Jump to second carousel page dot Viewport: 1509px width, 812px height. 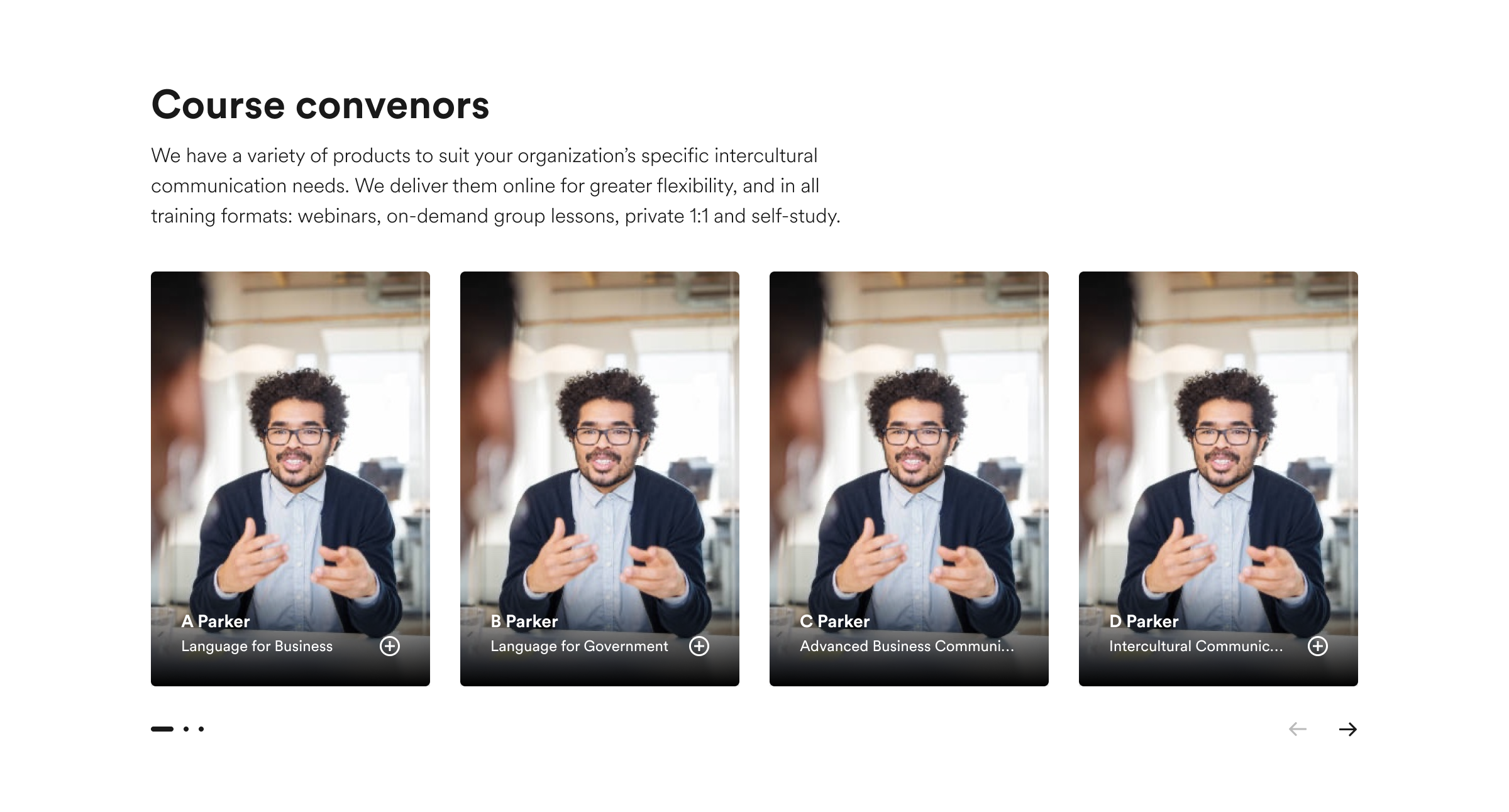(x=186, y=729)
